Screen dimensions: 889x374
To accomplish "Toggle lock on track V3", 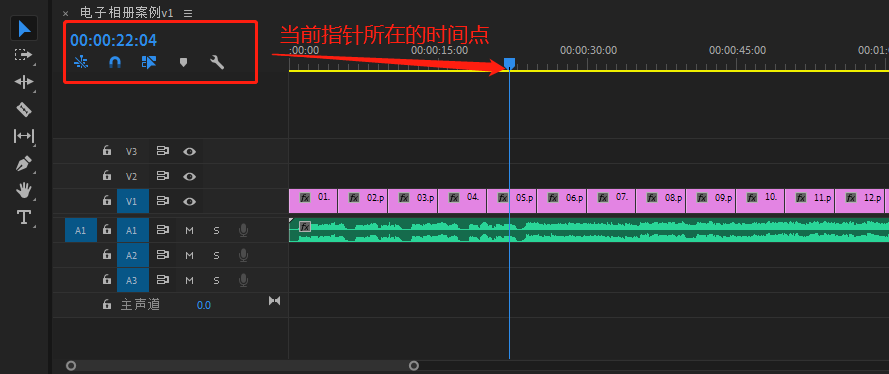I will pyautogui.click(x=107, y=151).
